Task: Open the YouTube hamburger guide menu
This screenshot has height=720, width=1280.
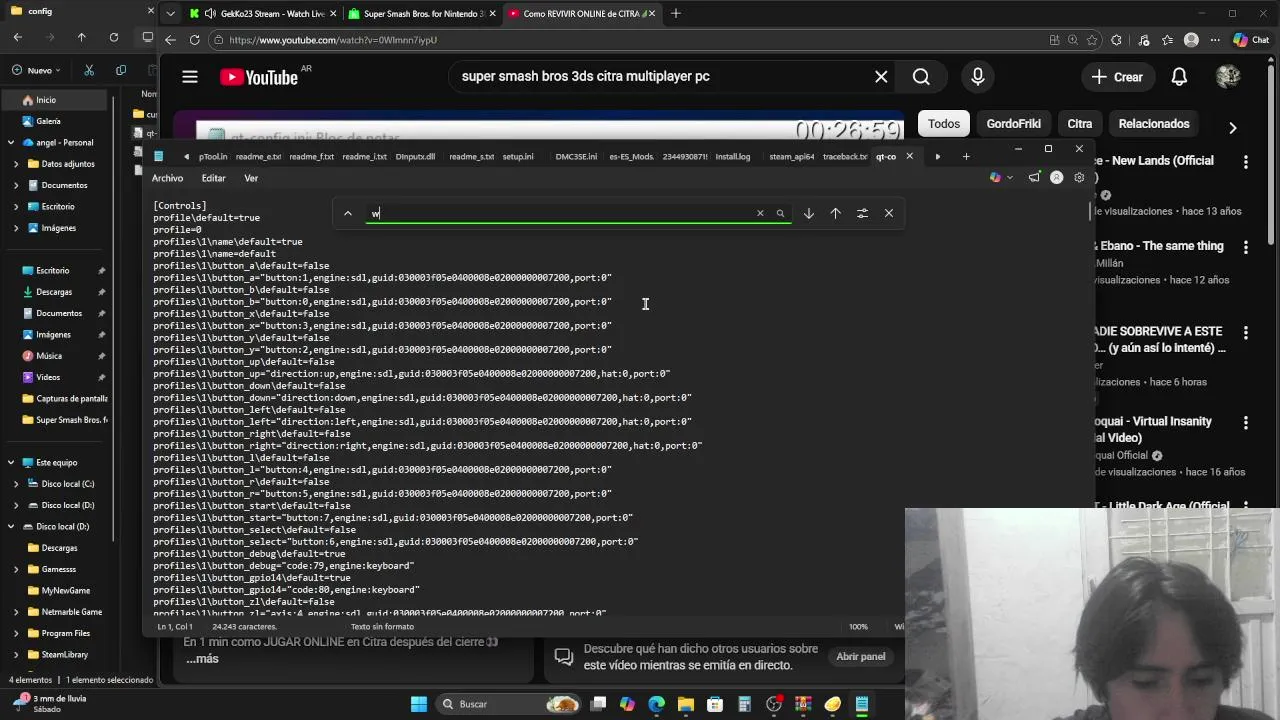Action: (x=190, y=77)
